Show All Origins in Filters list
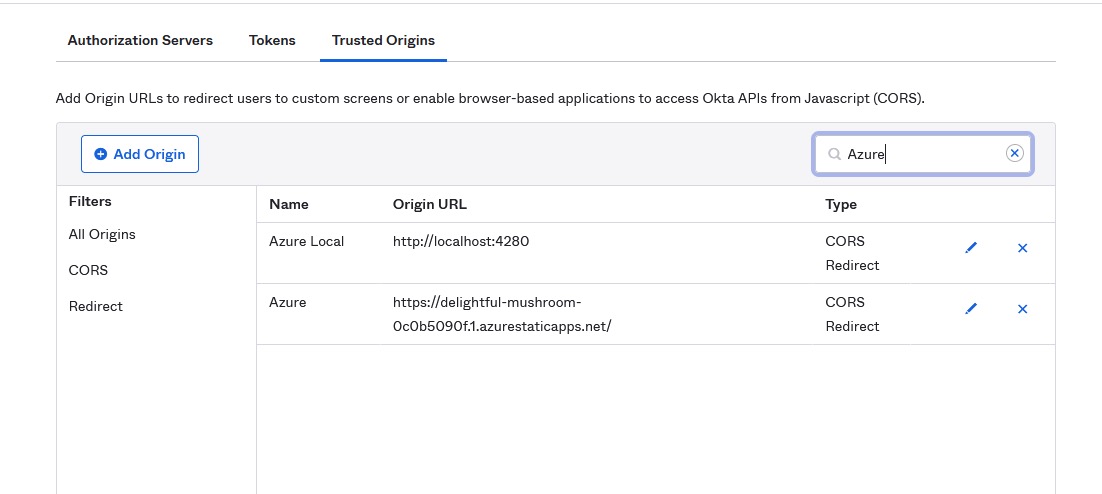Screen dimensions: 1102x494 coord(102,234)
